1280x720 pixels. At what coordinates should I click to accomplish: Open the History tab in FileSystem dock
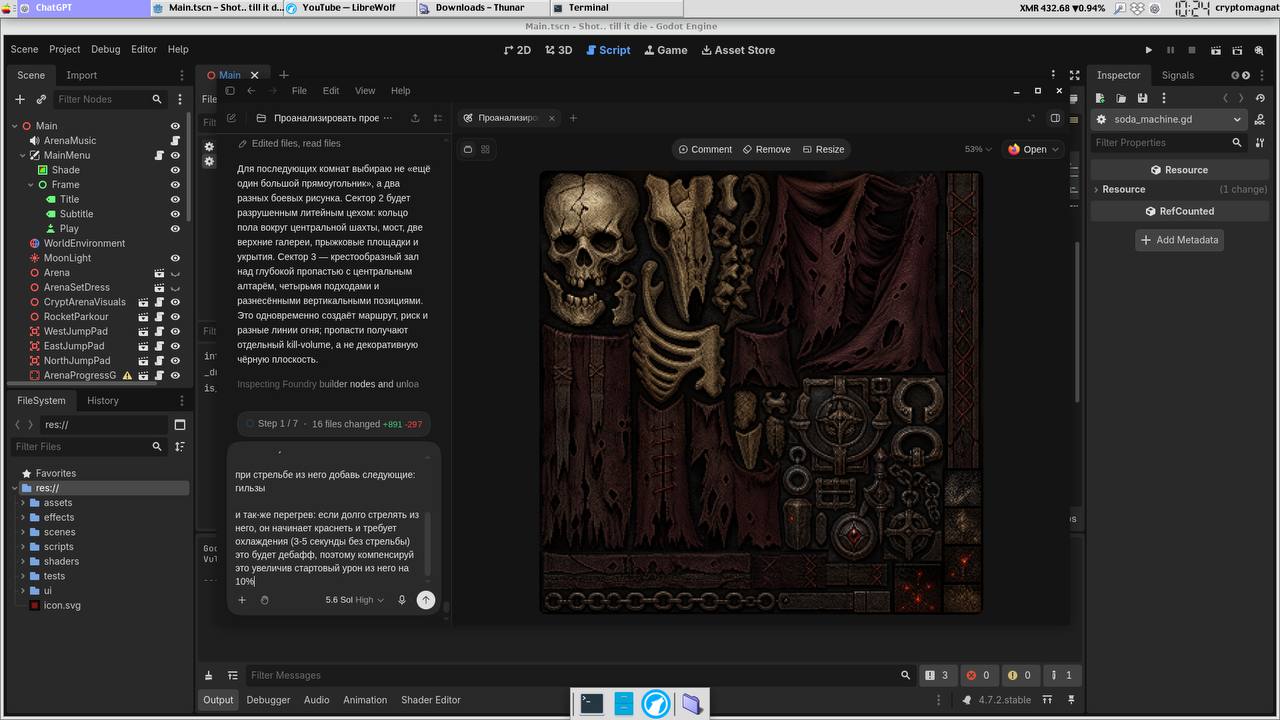103,400
